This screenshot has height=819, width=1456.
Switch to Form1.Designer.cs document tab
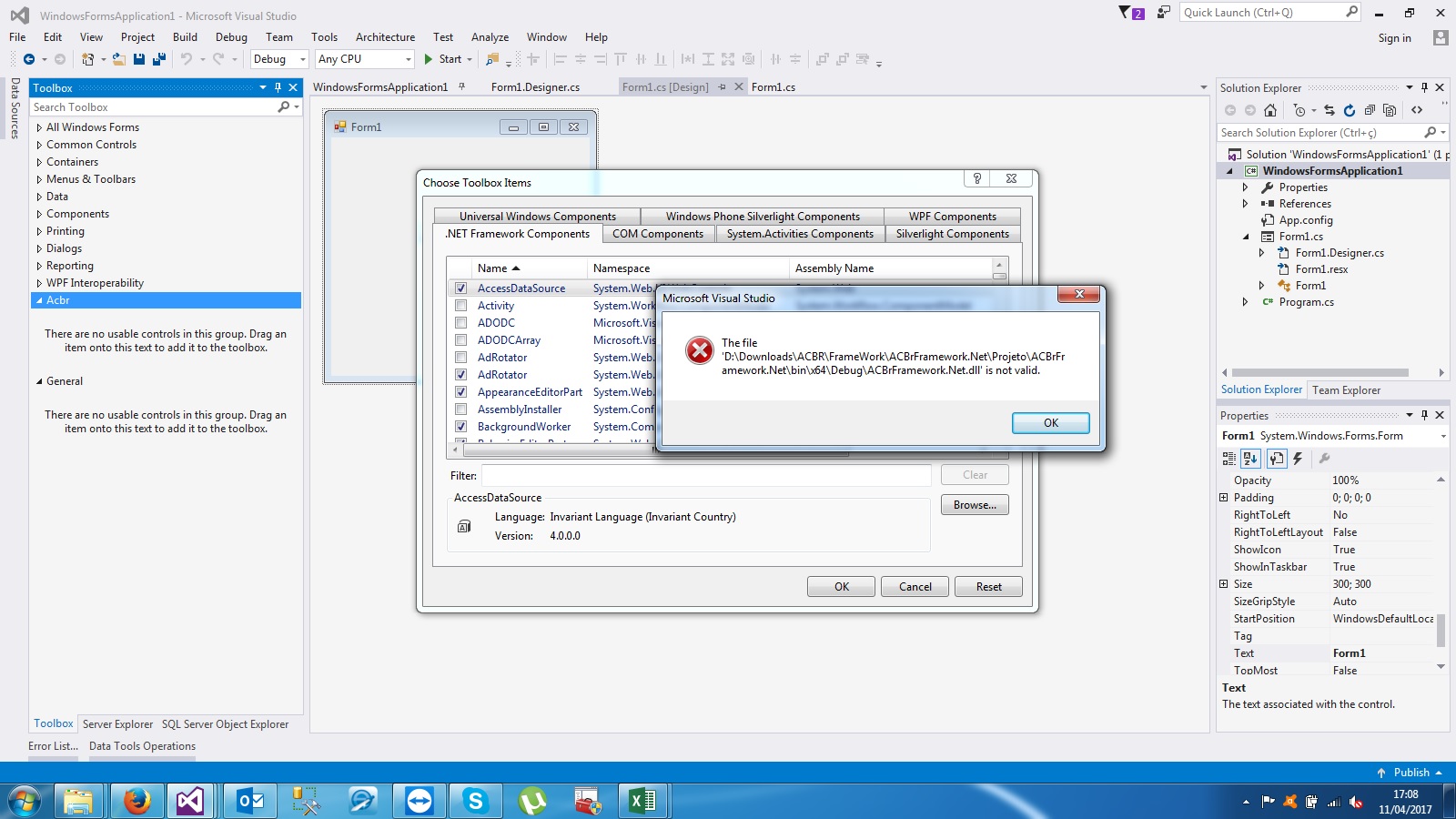click(x=535, y=87)
